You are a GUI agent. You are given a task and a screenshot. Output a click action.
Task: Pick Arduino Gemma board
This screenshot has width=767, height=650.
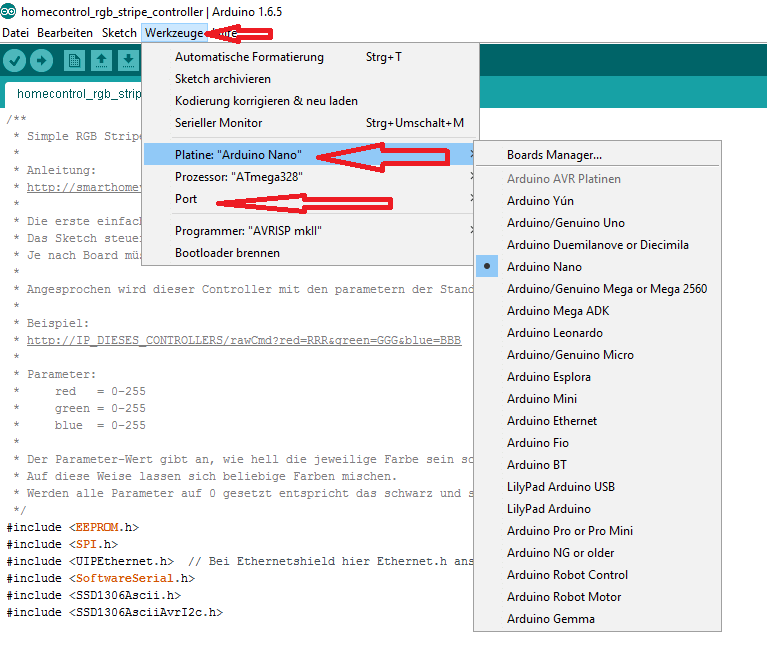597,619
